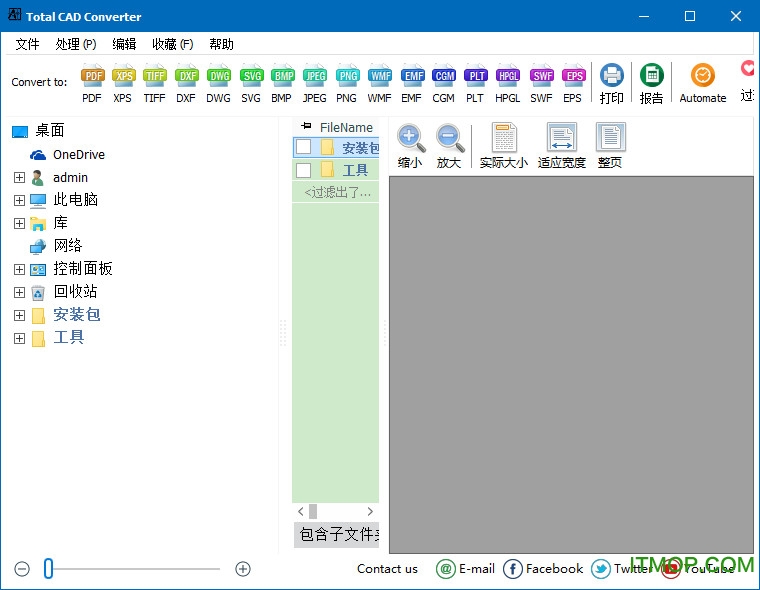Convert to PDF format
This screenshot has height=590, width=760.
[x=92, y=83]
